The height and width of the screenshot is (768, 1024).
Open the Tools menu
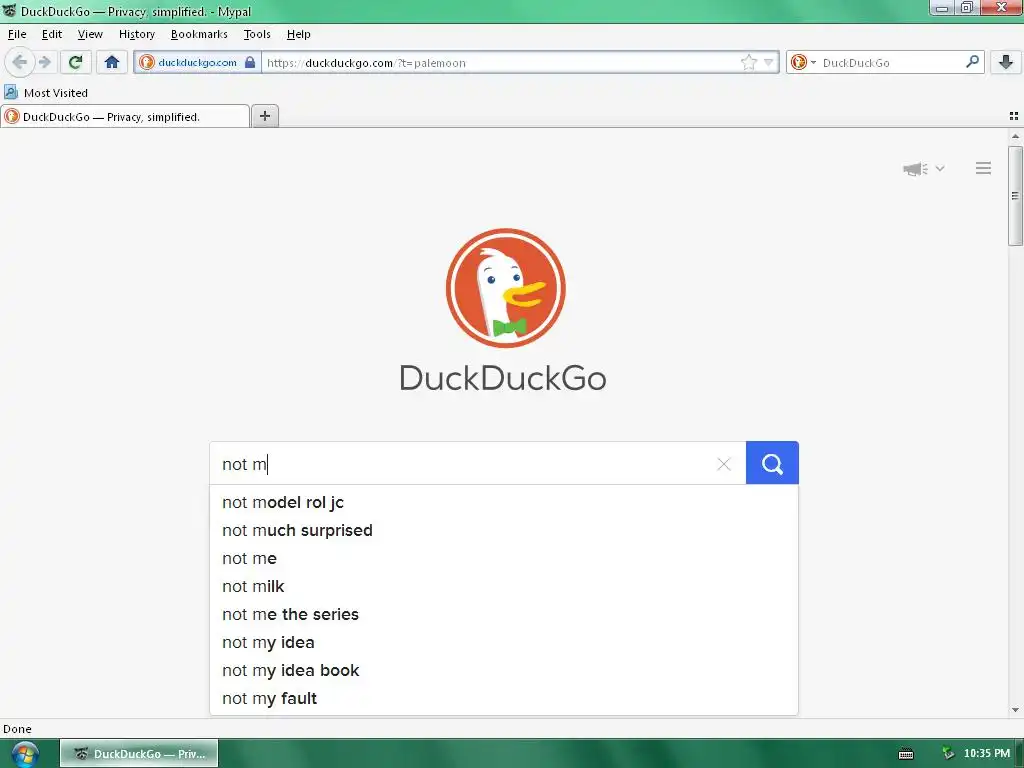pos(257,34)
